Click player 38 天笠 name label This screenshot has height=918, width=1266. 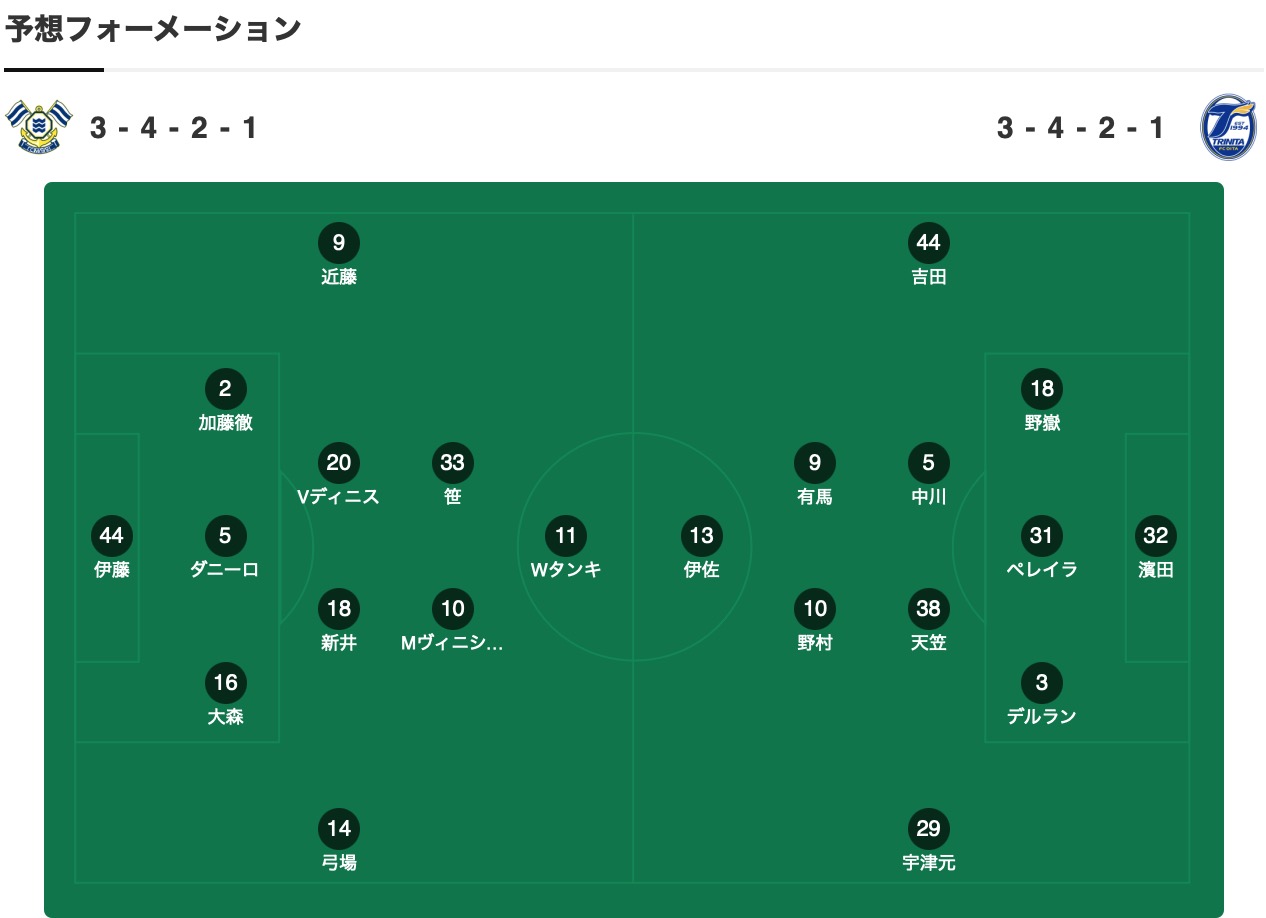tap(929, 643)
